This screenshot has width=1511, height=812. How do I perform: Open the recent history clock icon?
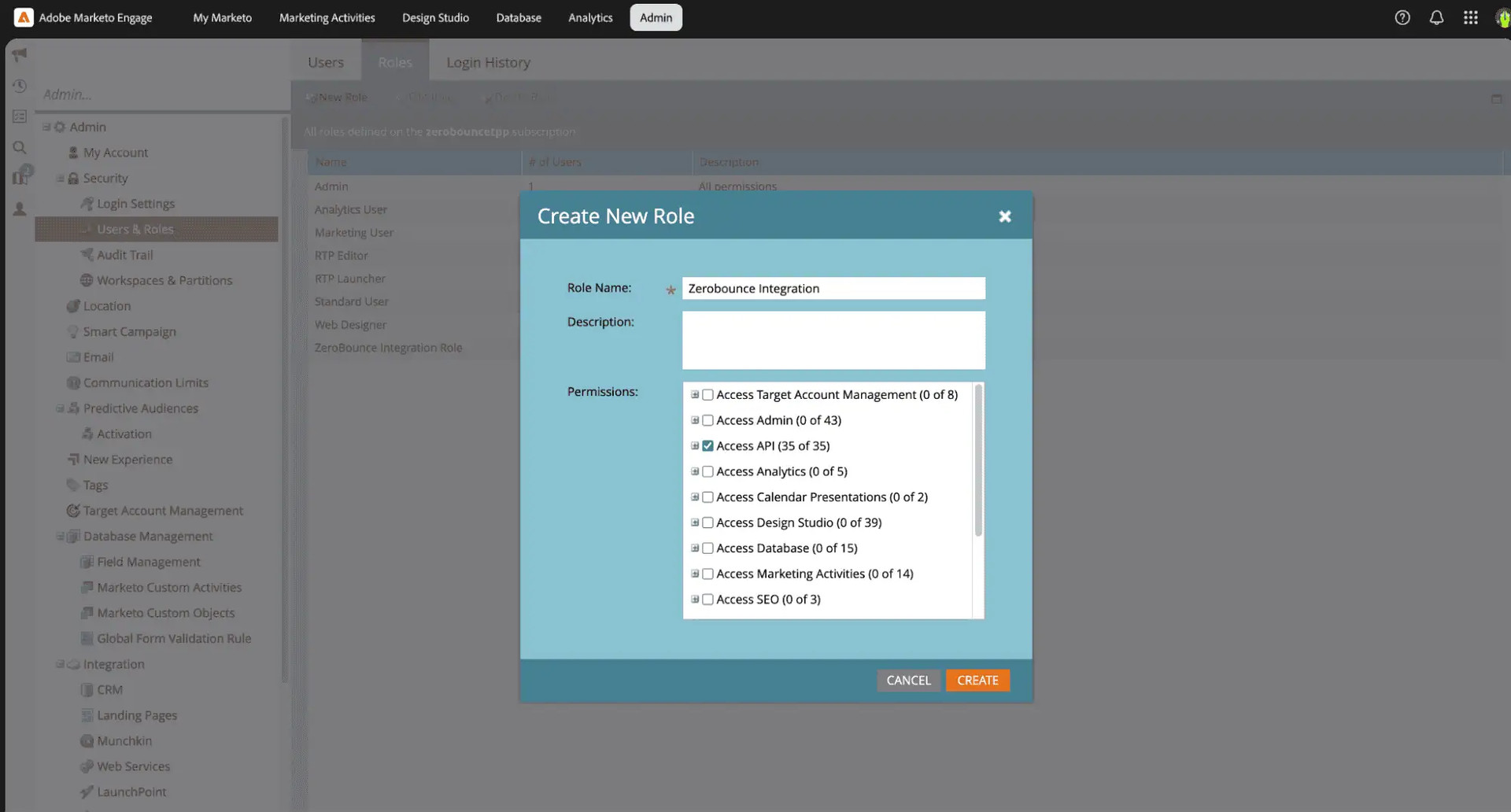(x=20, y=86)
